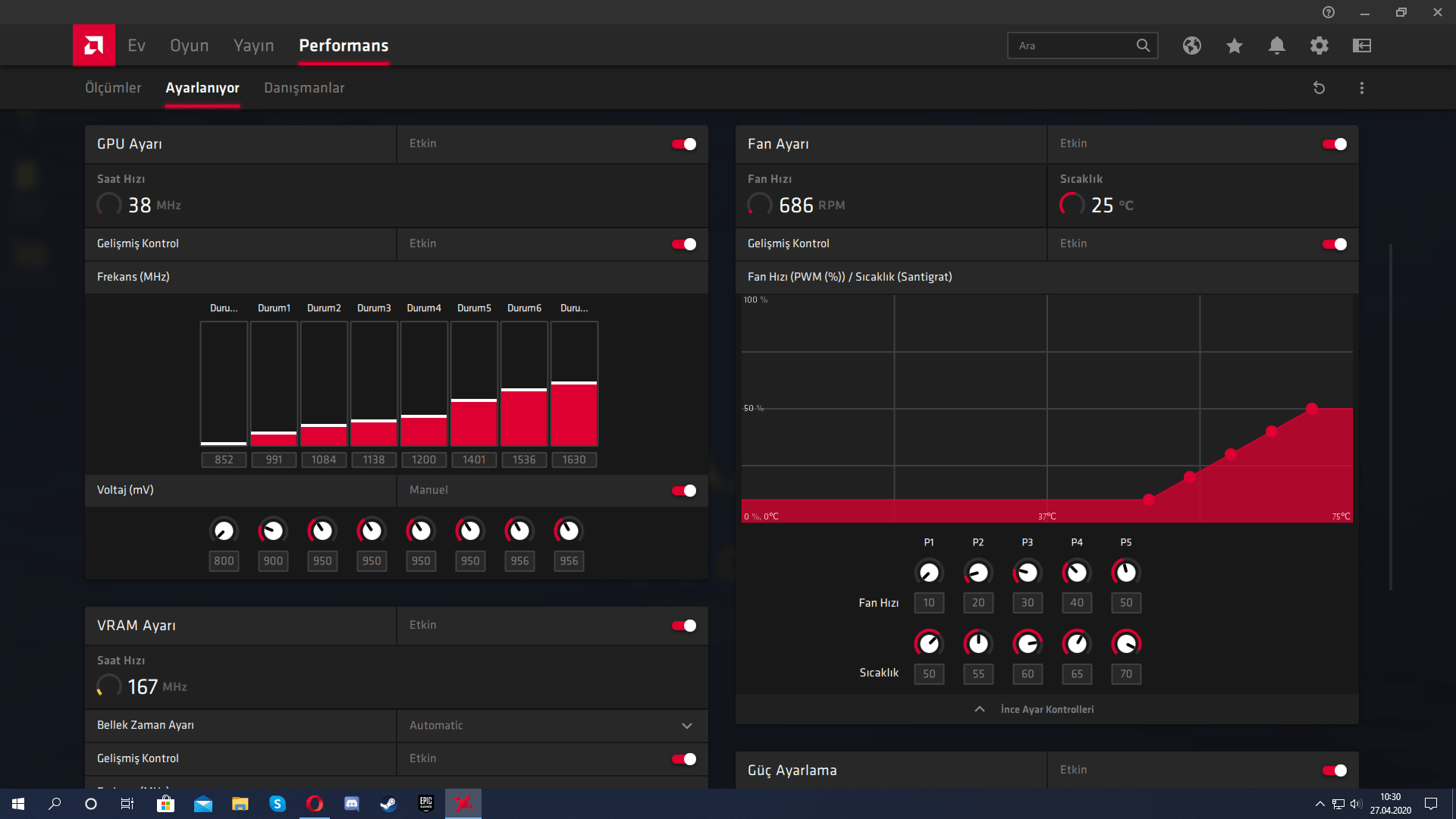Click the Durum5 frequency value 1401
The height and width of the screenshot is (819, 1456).
coord(474,460)
